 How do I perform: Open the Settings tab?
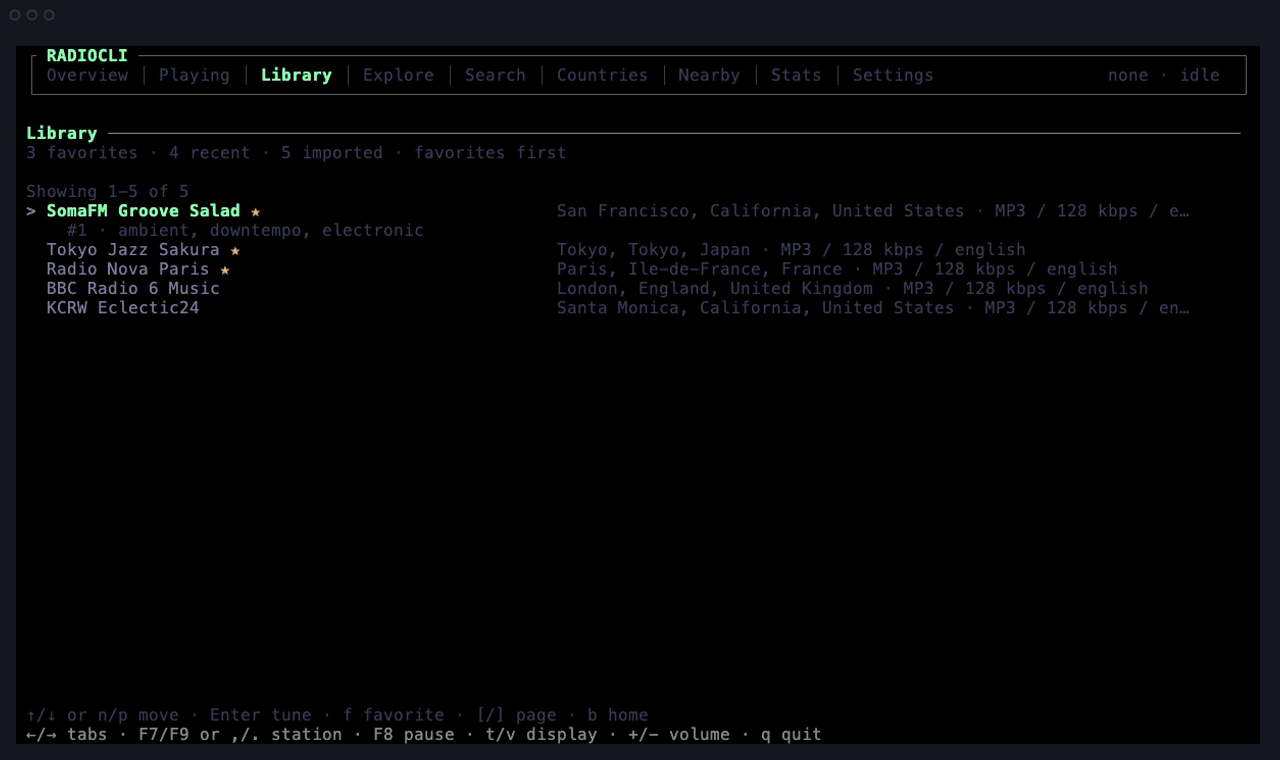tap(893, 75)
